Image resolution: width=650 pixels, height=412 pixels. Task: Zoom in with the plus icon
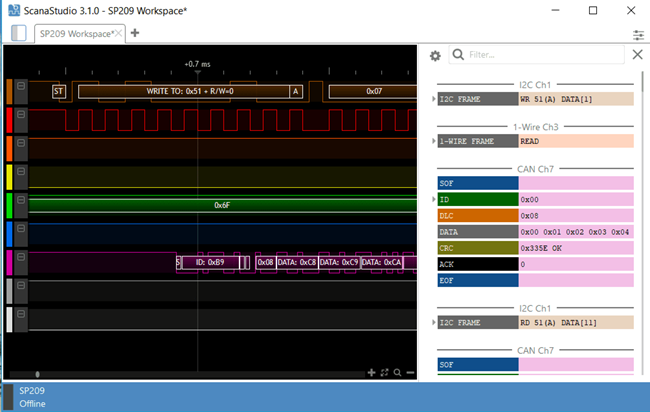pos(371,373)
